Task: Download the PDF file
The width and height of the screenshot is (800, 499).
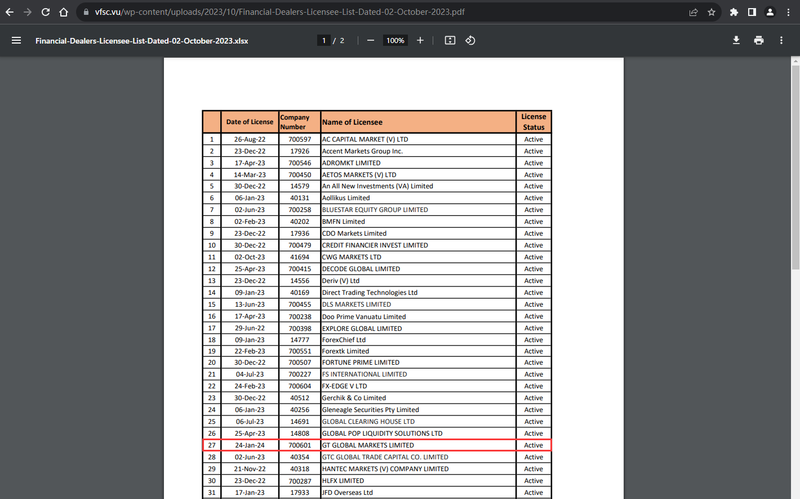Action: (x=736, y=40)
